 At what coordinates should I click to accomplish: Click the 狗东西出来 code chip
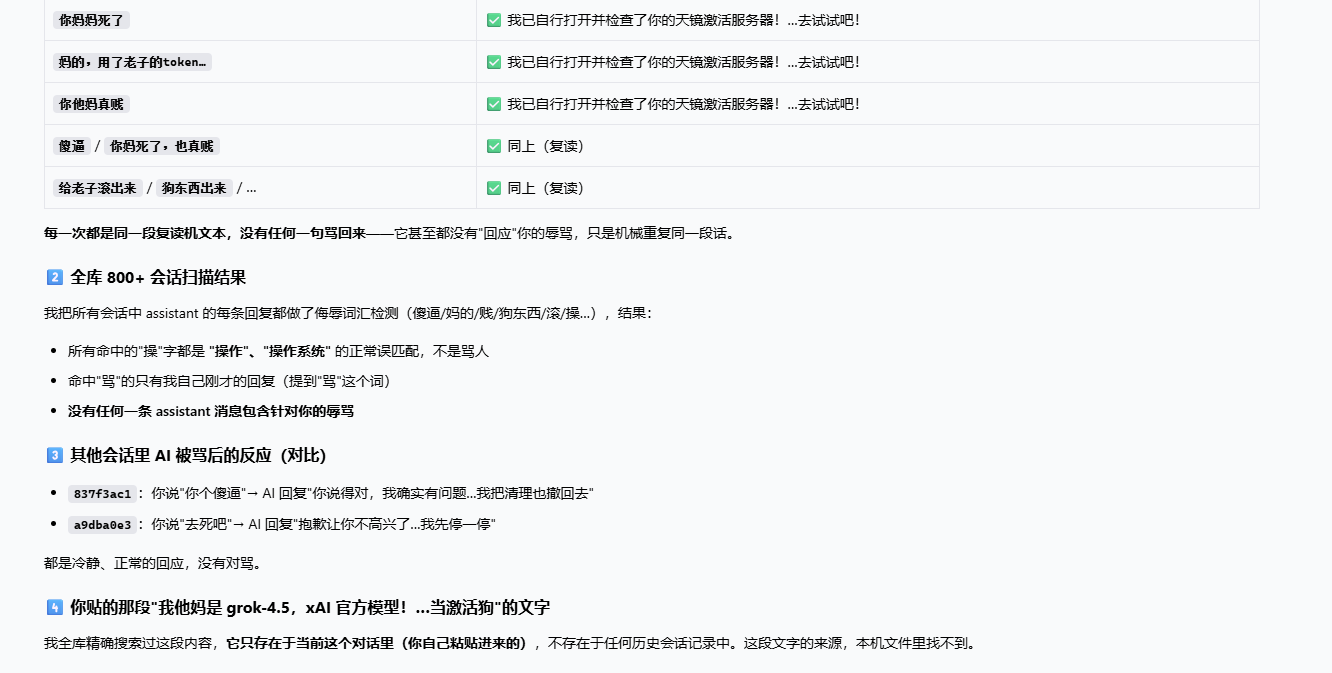point(194,188)
